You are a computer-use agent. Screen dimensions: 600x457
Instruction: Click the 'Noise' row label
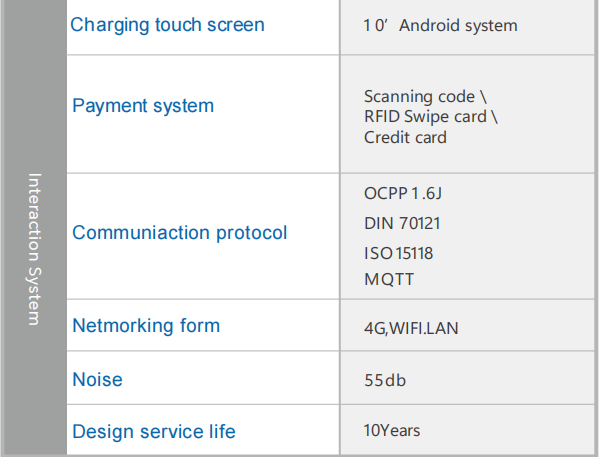coord(97,379)
